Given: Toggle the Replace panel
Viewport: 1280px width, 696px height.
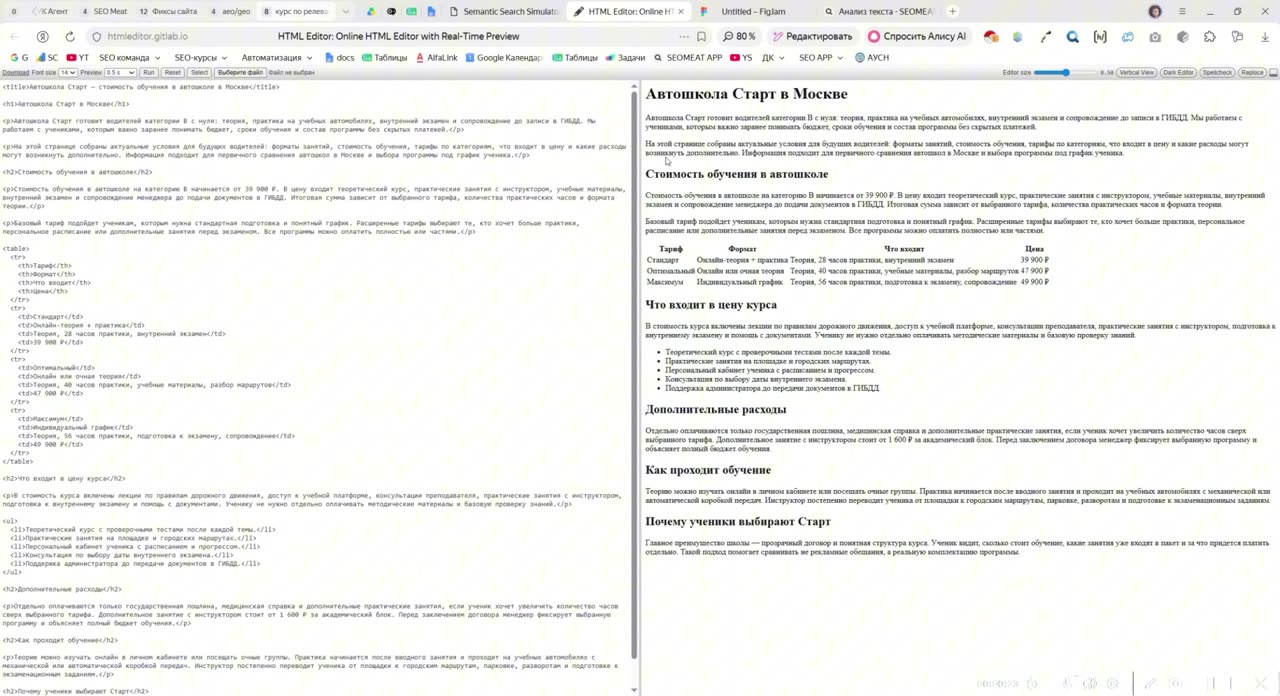Looking at the screenshot, I should 1252,73.
